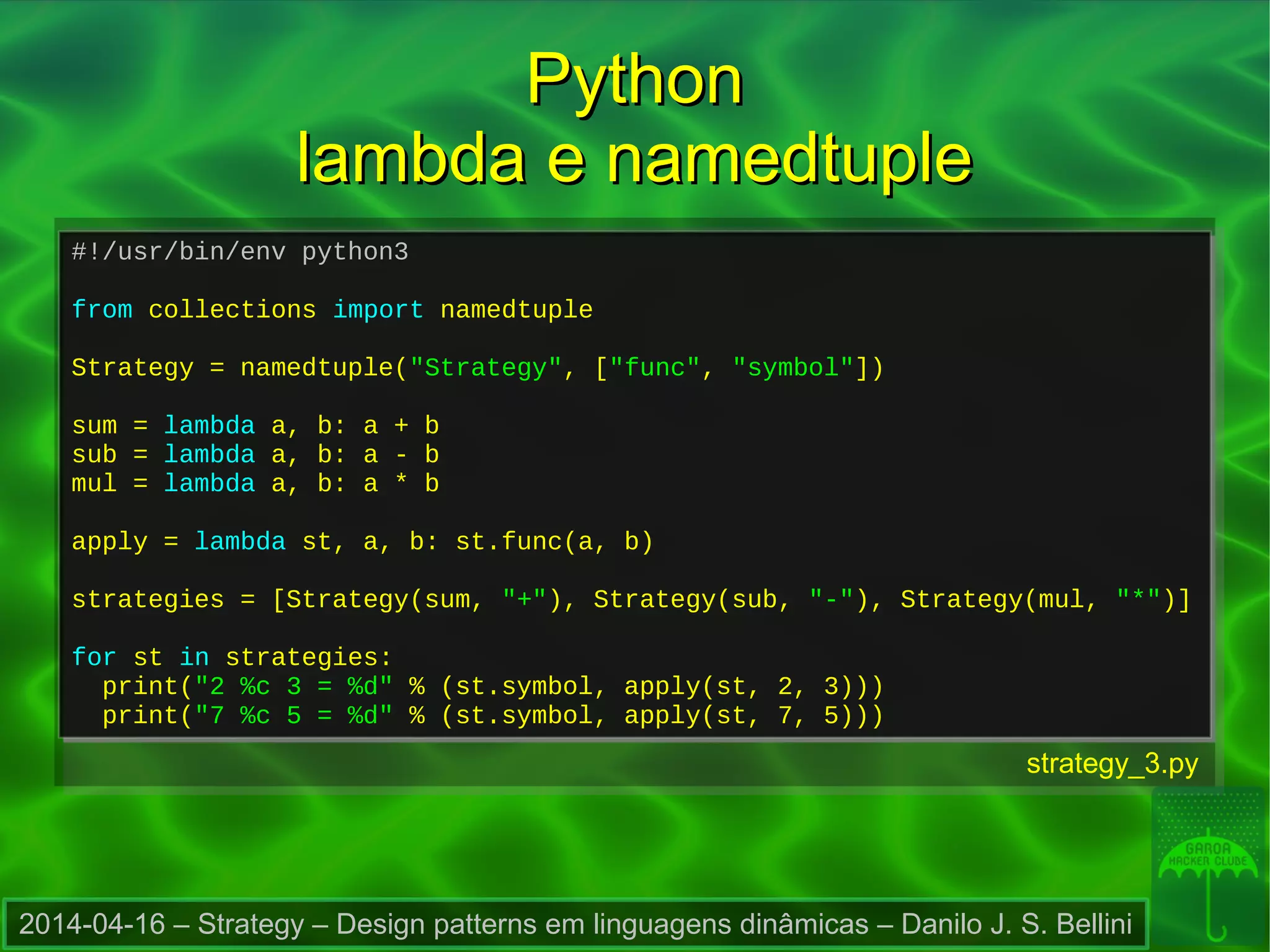
Task: Click the "symbol" string in namedtuple call
Action: pyautogui.click(x=793, y=367)
